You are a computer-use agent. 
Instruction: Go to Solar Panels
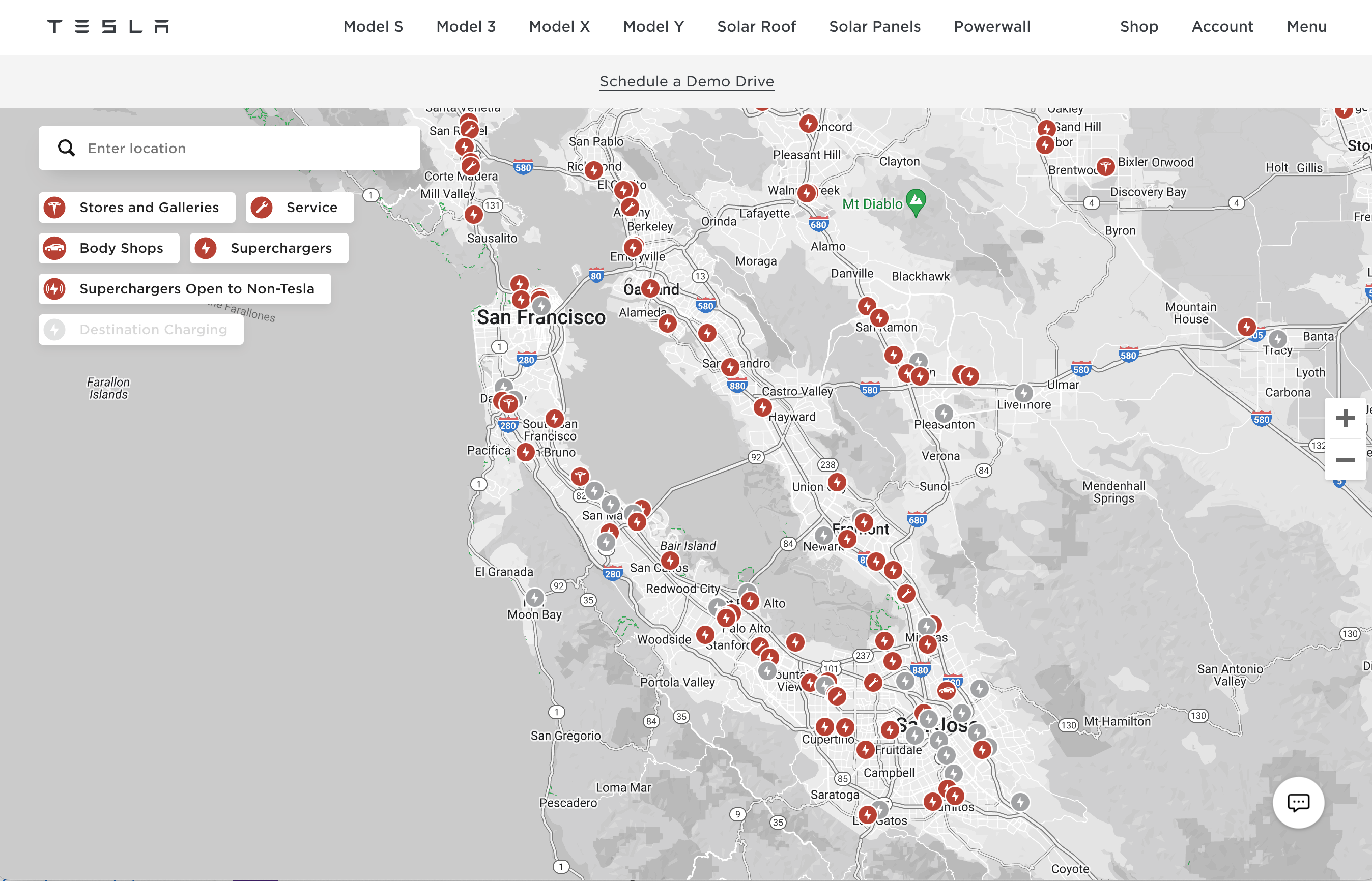click(x=875, y=26)
